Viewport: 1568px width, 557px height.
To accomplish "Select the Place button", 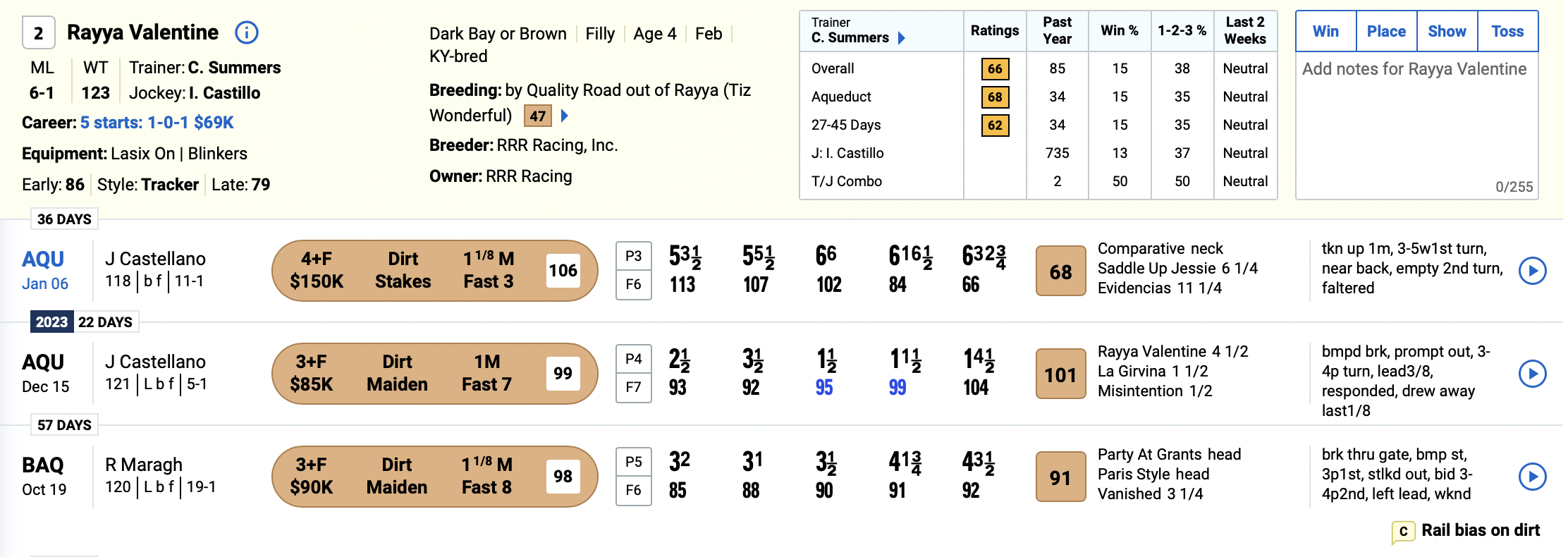I will coord(1386,31).
